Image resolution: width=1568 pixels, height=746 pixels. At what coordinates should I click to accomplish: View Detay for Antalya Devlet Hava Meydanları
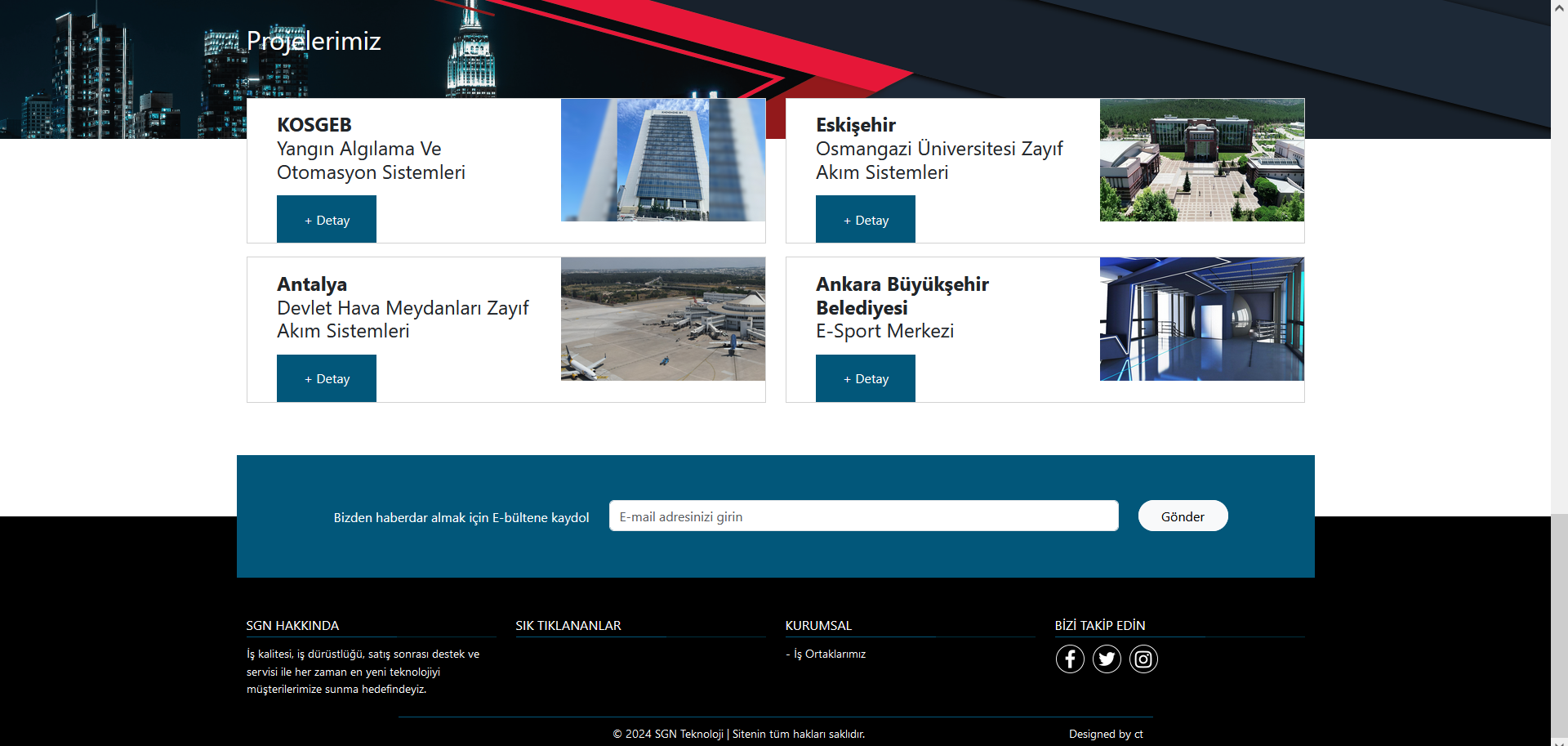coord(327,379)
